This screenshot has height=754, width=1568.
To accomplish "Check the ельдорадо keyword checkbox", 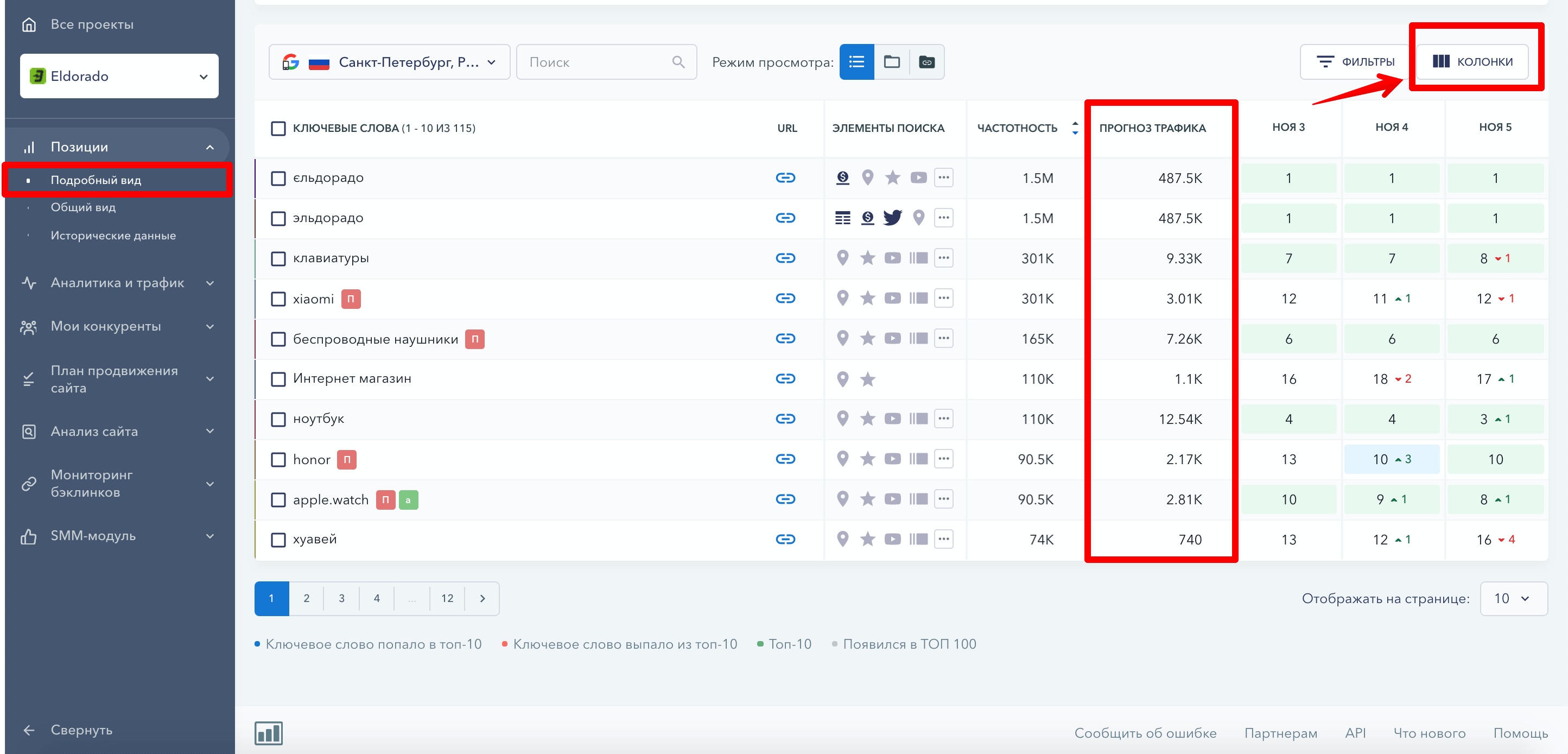I will 278,178.
